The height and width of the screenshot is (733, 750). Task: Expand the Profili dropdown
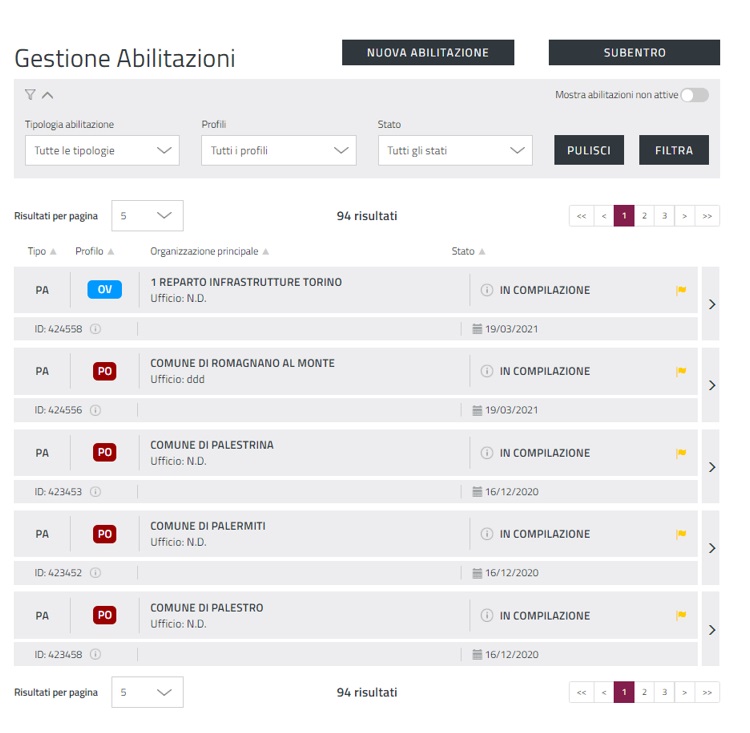(278, 151)
